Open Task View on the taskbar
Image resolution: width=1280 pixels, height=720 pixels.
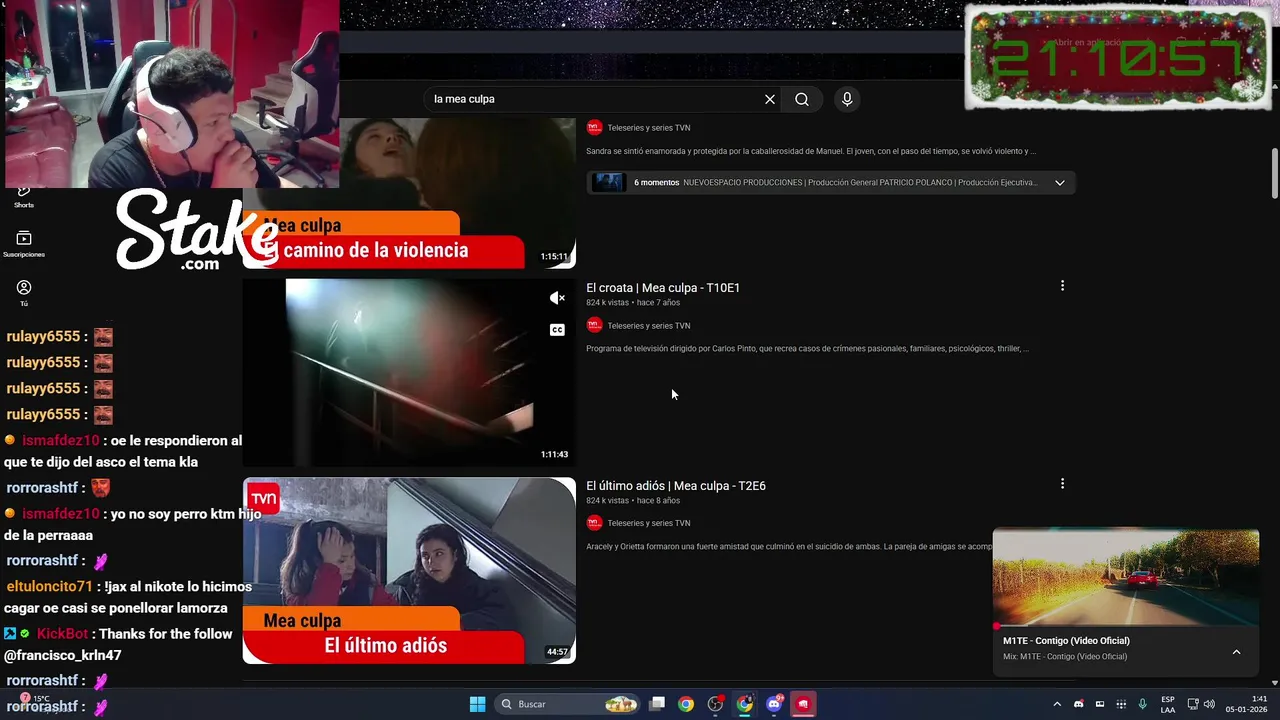click(x=657, y=704)
